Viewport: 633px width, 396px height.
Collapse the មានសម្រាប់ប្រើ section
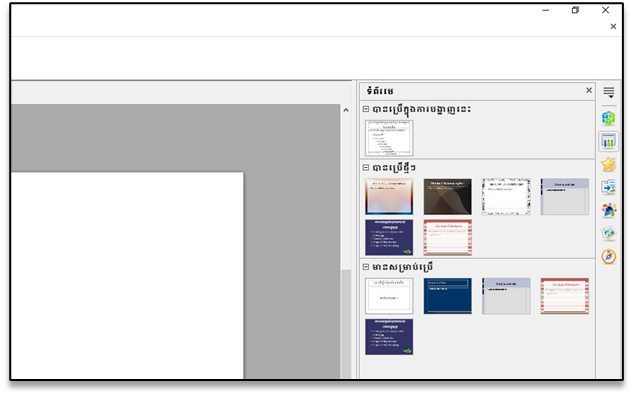[366, 267]
